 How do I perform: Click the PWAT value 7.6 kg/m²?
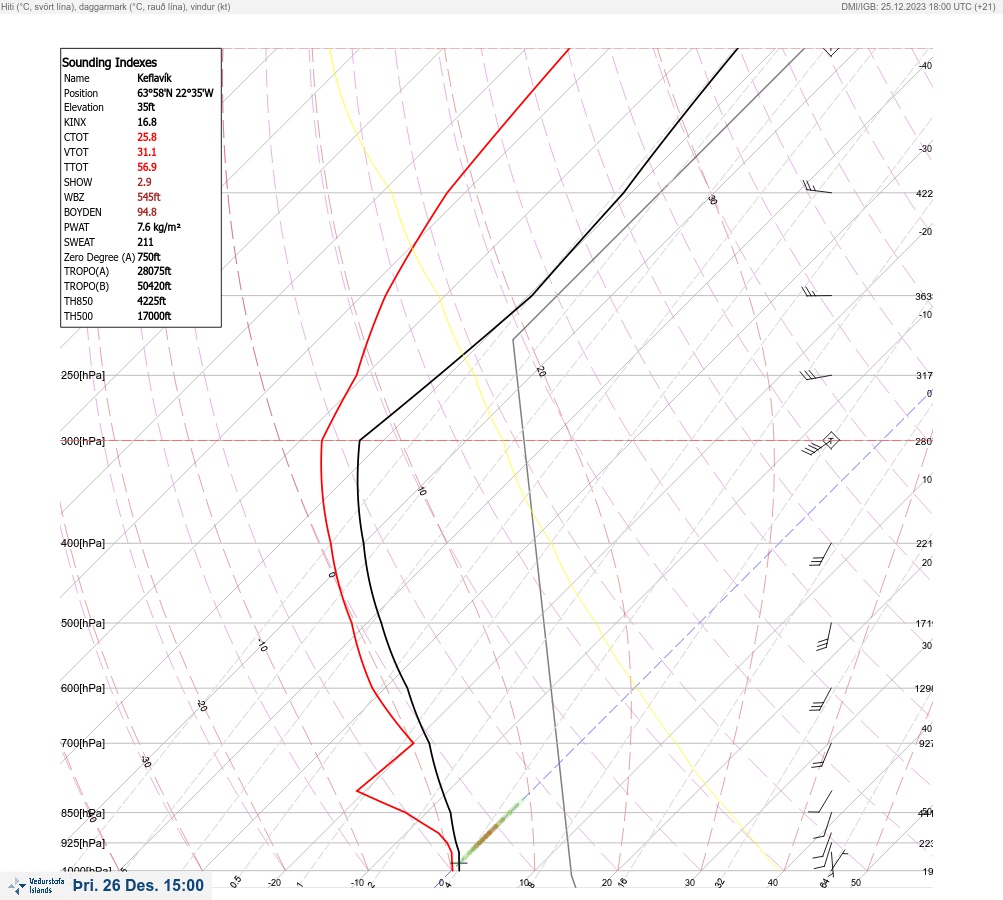159,227
